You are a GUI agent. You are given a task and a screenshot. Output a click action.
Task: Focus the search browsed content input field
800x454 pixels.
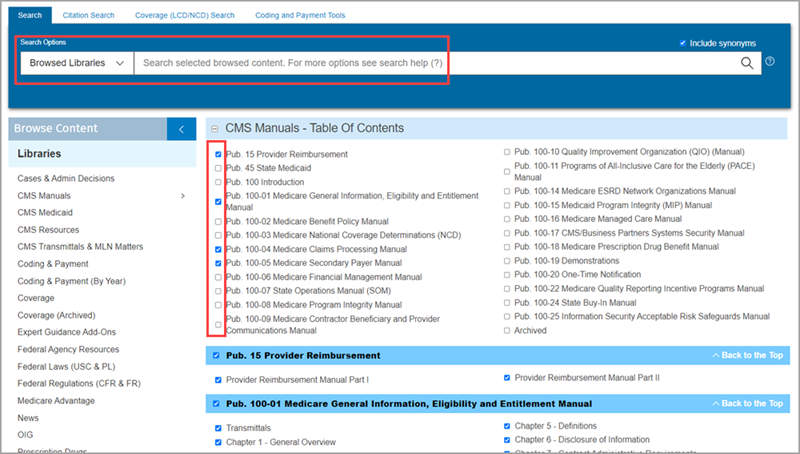tap(434, 63)
